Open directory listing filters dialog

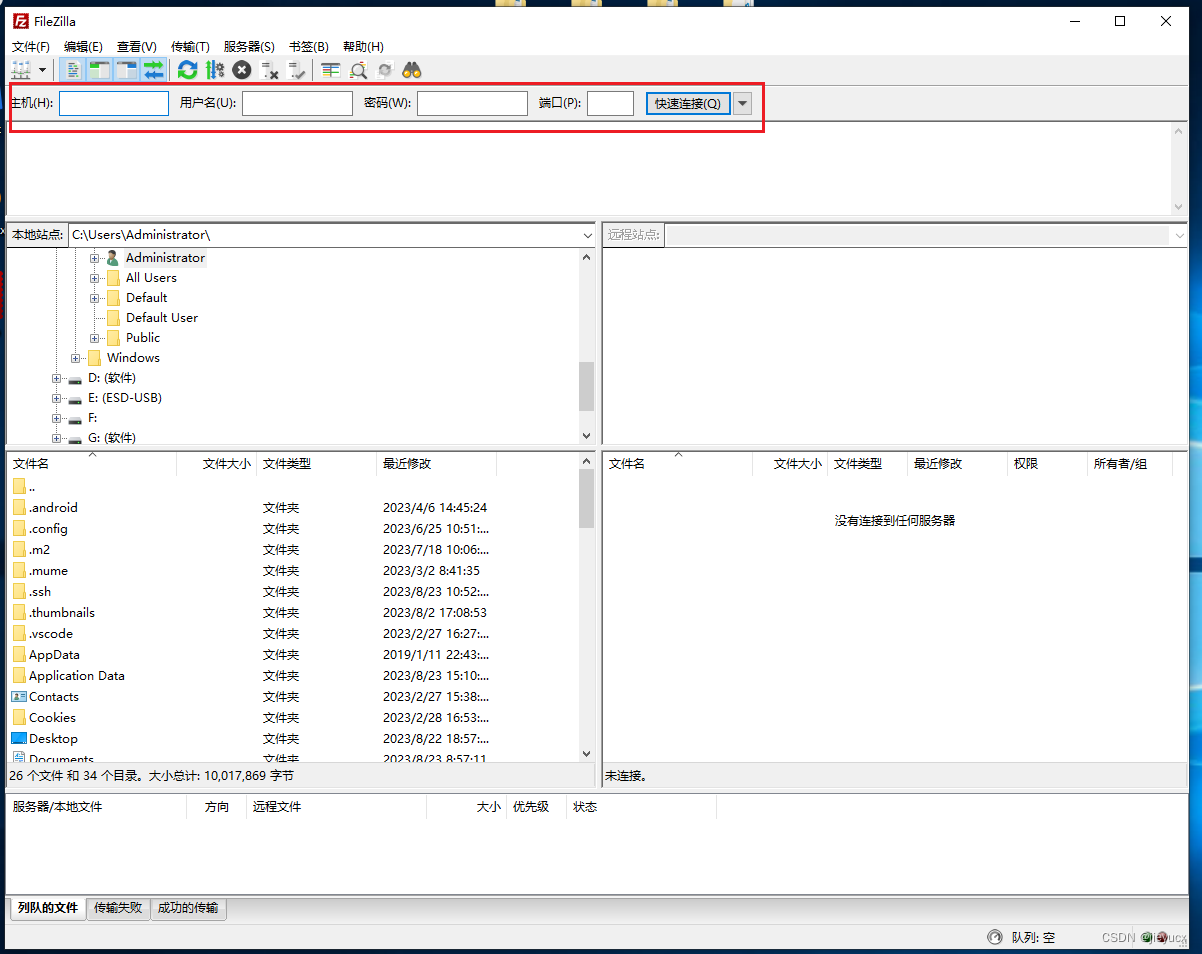(330, 70)
